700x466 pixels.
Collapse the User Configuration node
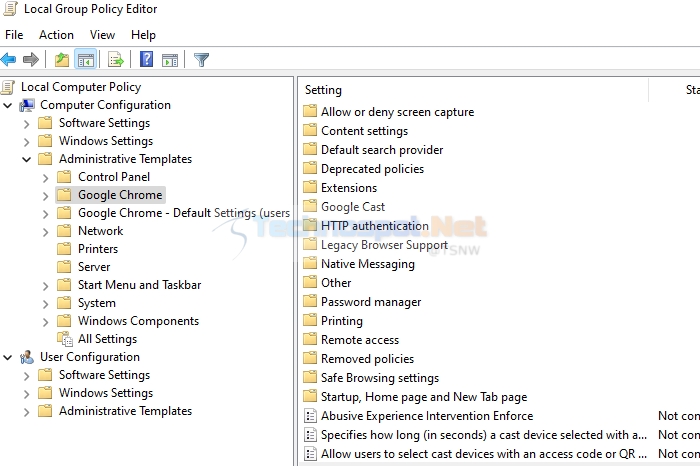8,357
